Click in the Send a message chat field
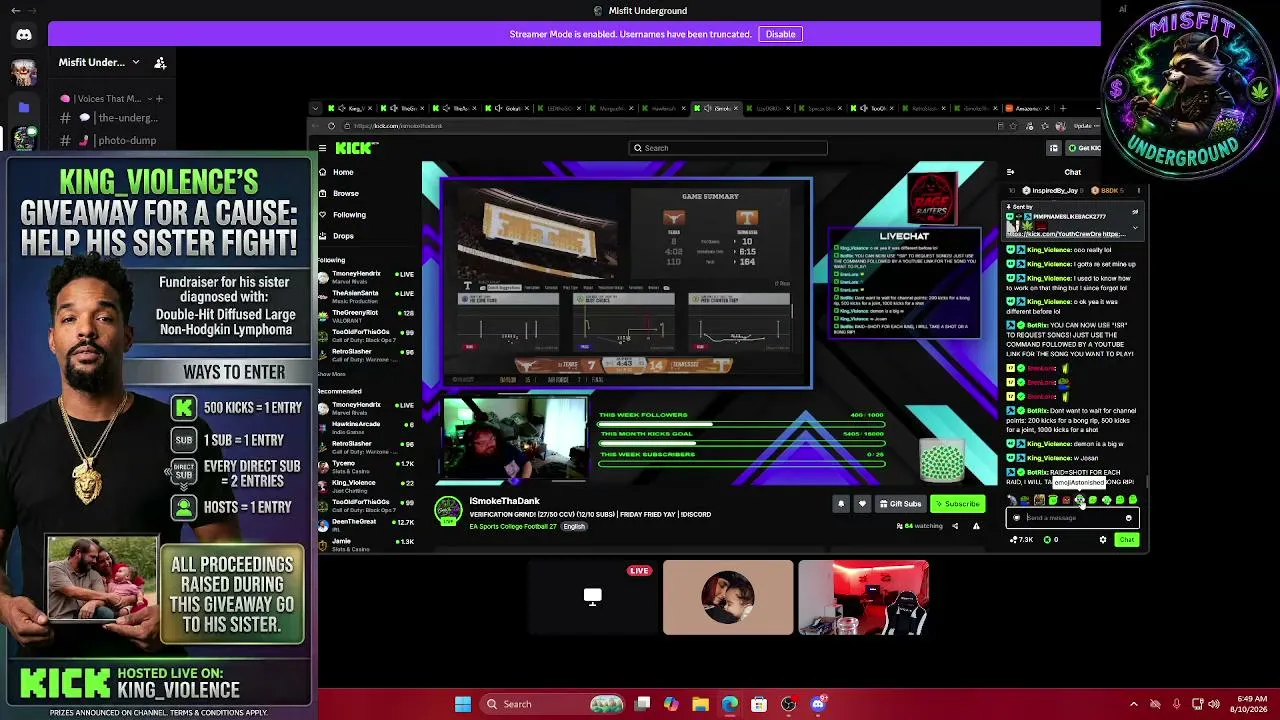 tap(1072, 518)
